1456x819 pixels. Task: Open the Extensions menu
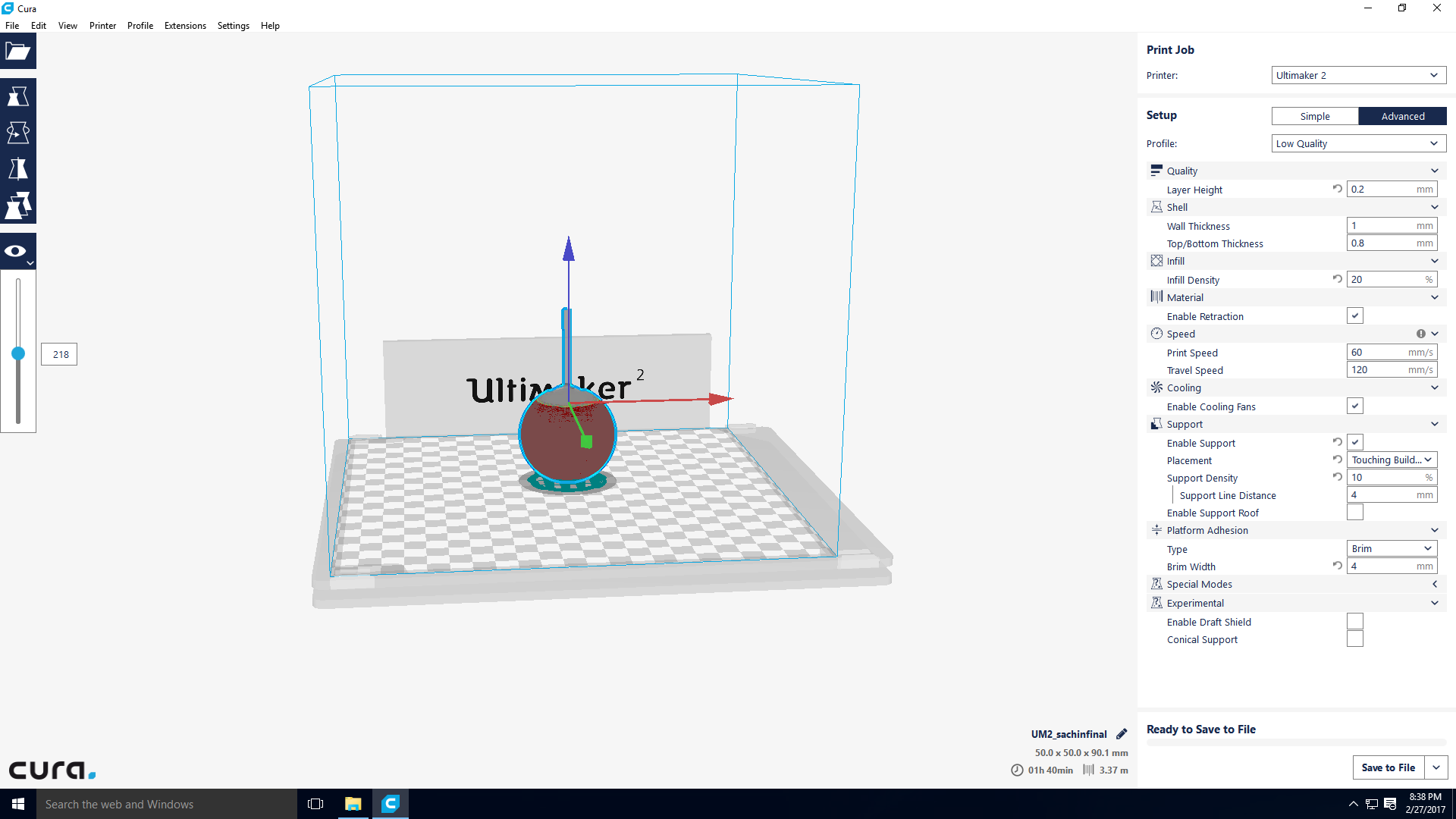coord(185,25)
